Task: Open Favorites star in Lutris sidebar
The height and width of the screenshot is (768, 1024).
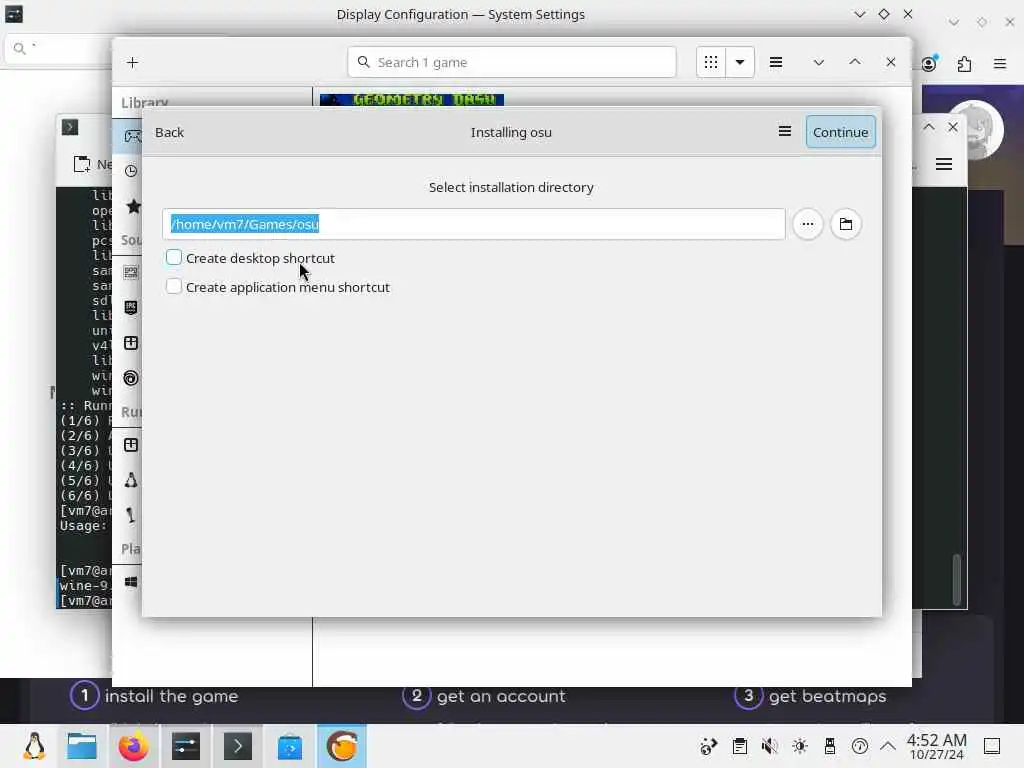Action: tap(134, 206)
